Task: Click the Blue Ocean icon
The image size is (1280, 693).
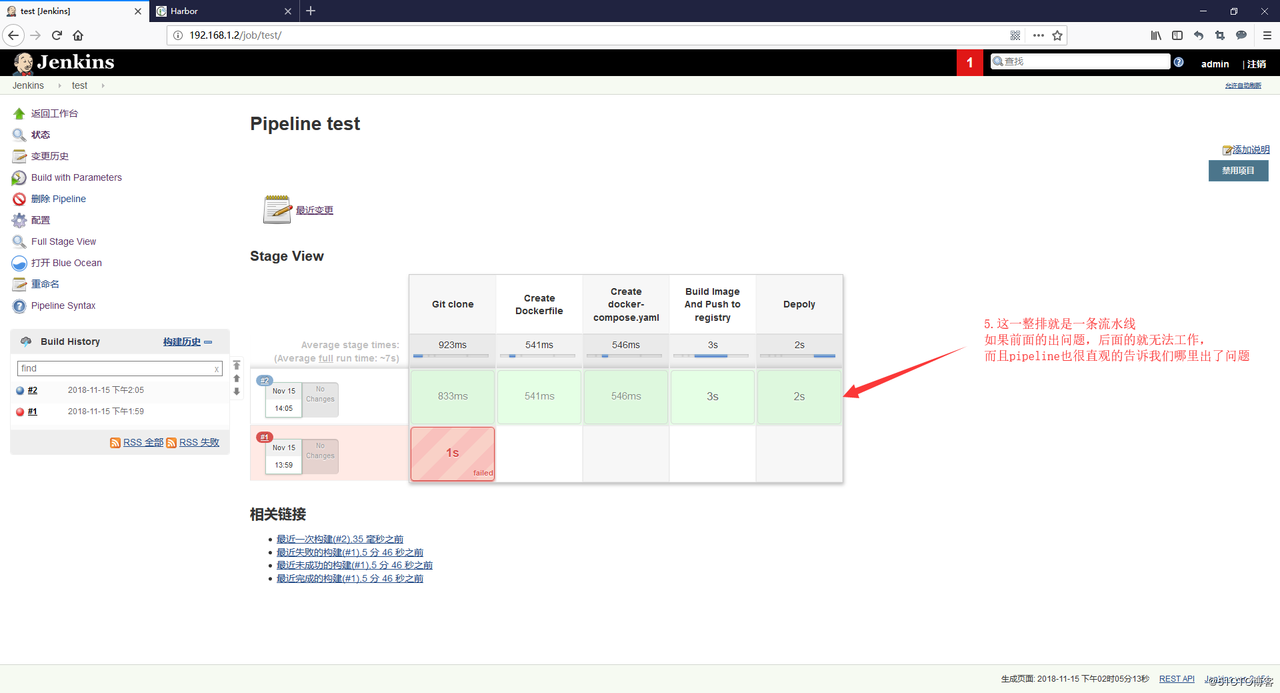Action: pyautogui.click(x=19, y=263)
